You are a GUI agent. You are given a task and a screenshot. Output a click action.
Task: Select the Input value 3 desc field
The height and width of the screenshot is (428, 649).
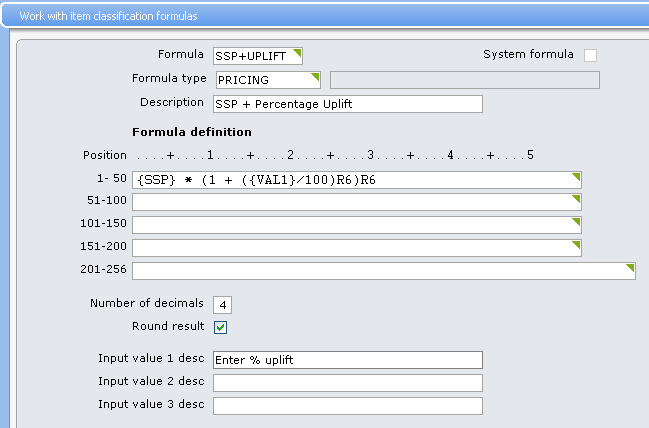347,406
